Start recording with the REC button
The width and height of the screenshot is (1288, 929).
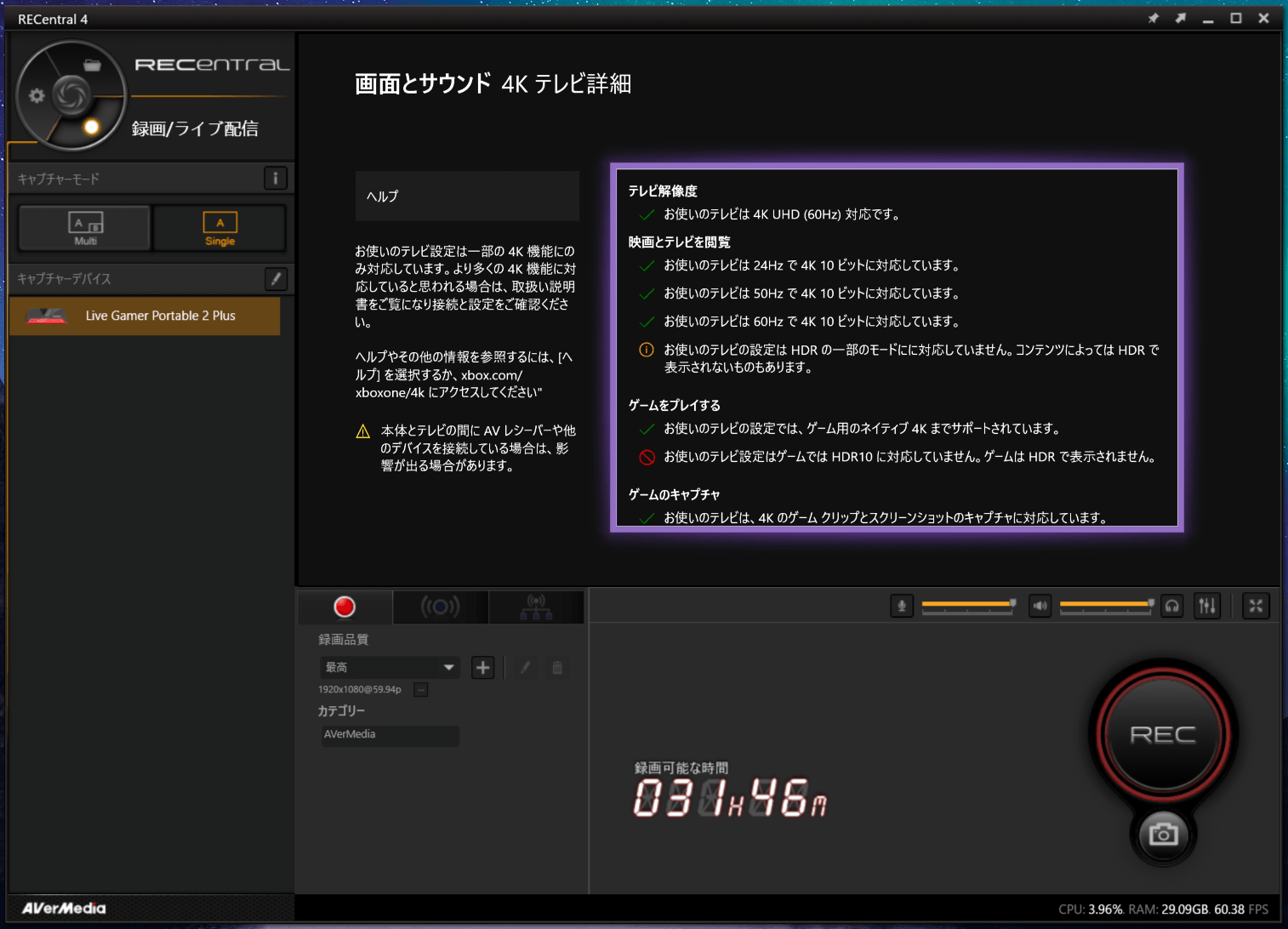pyautogui.click(x=1163, y=733)
